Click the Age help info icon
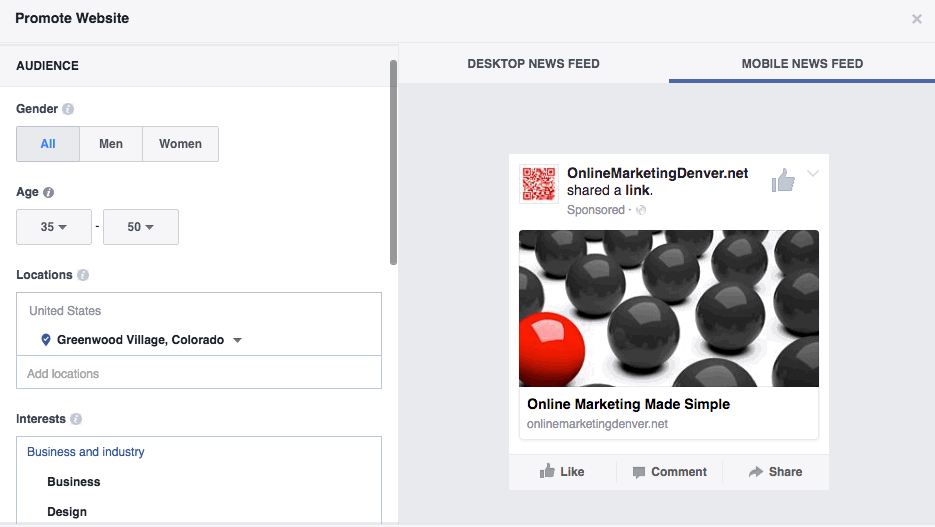935x527 pixels. pos(49,193)
